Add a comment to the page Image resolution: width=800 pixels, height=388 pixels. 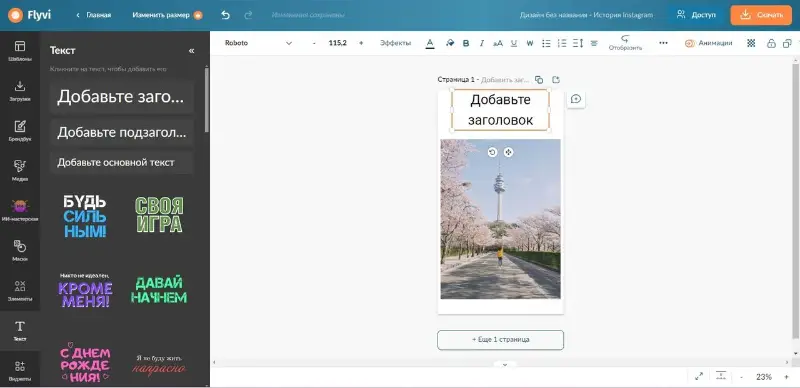point(576,99)
